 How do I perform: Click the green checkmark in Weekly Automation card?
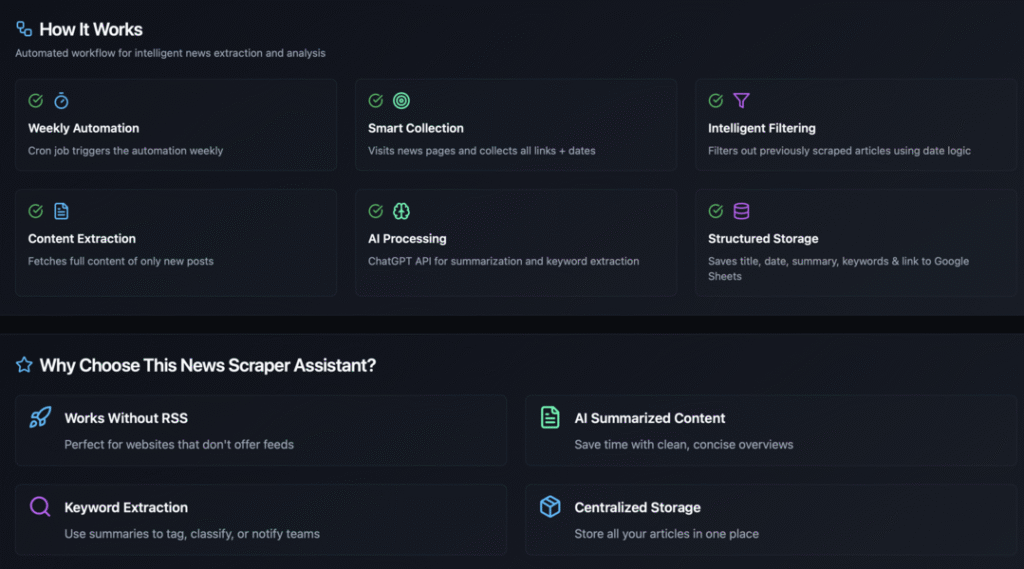(36, 101)
